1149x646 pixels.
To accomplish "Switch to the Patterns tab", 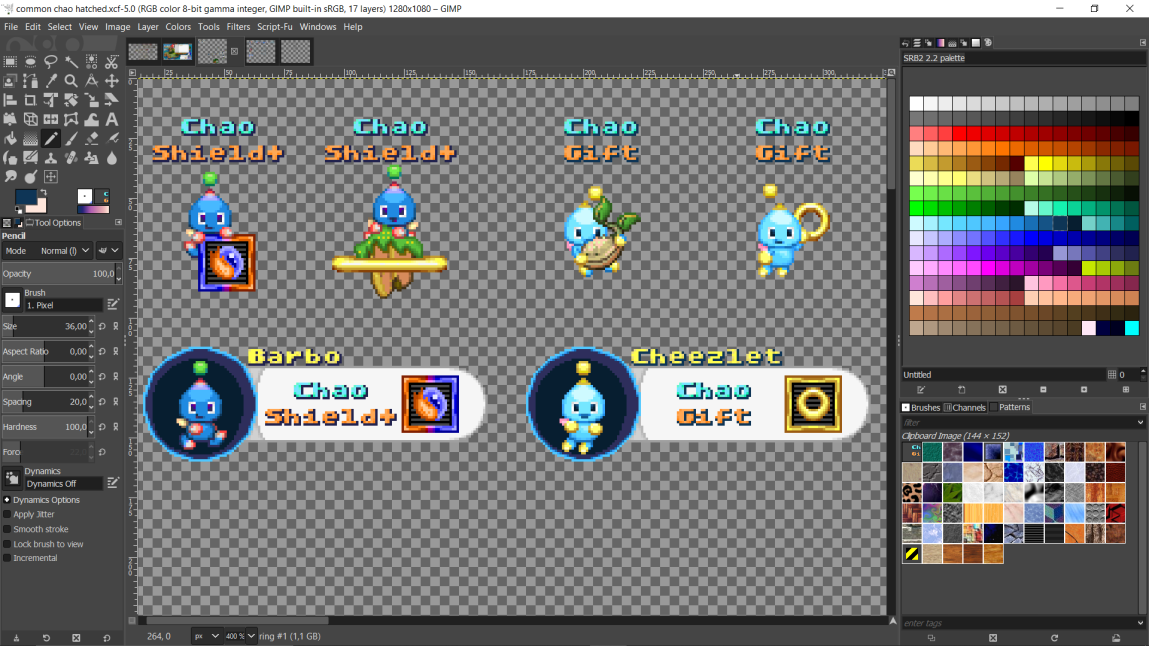I will tap(1010, 407).
